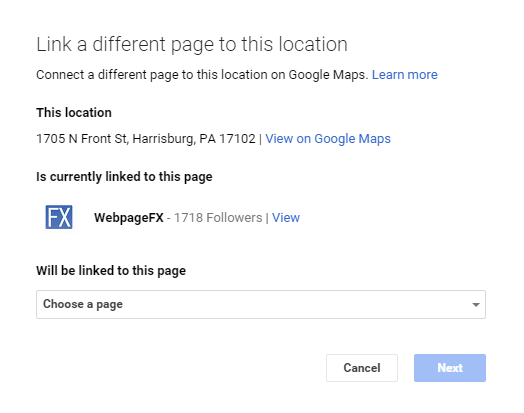
Task: Click the This location heading
Action: point(74,113)
